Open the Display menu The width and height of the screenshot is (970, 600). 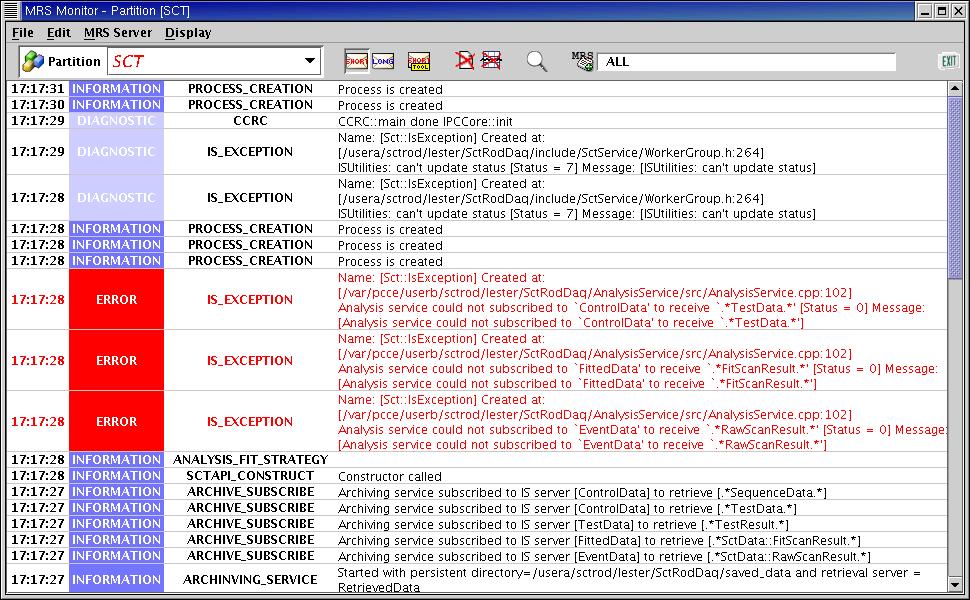click(x=188, y=33)
